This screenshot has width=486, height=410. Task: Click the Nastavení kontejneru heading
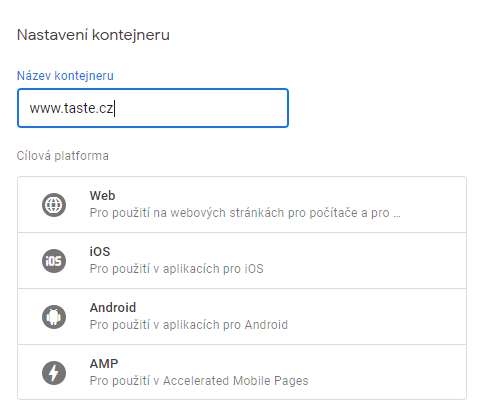coord(93,35)
